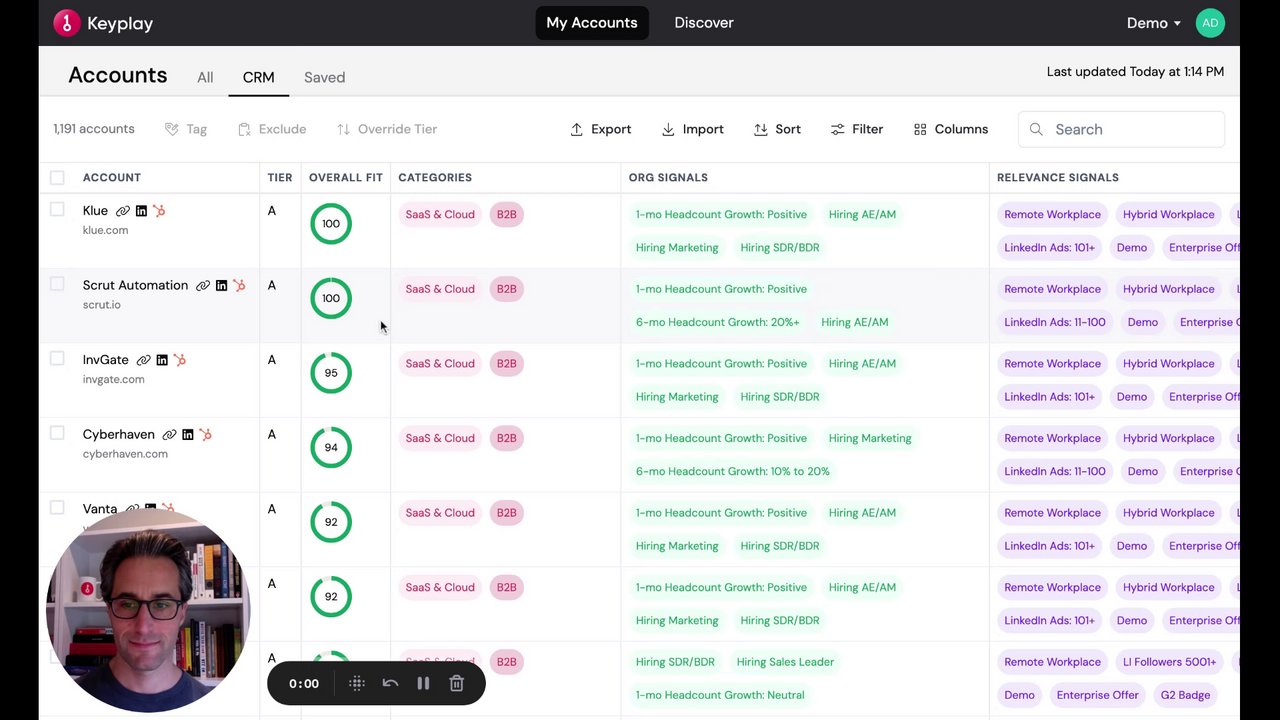Select the CRM tab
The width and height of the screenshot is (1280, 720).
coord(258,77)
